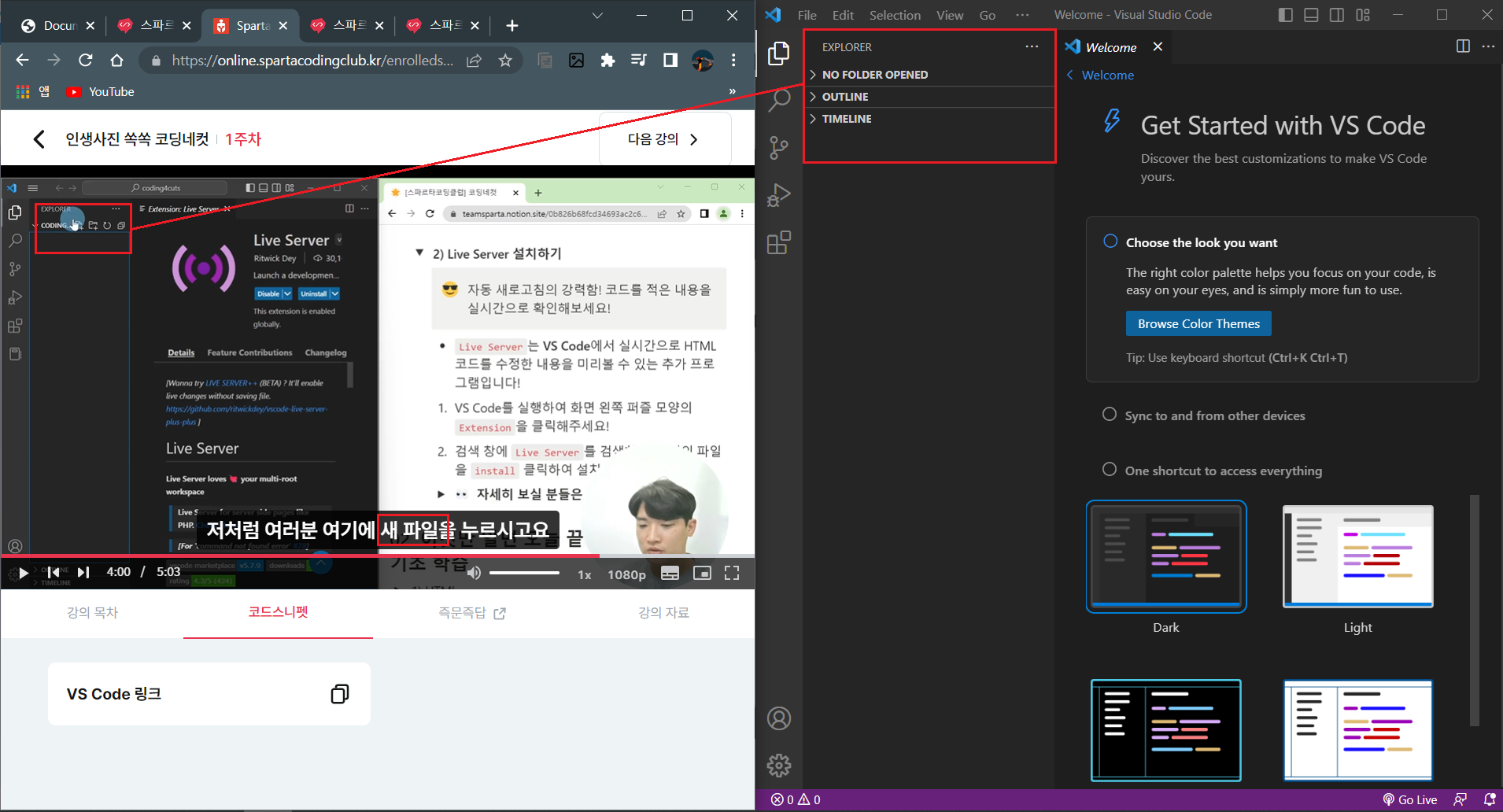Open Explorer Views and More Actions ellipsis

(1032, 46)
